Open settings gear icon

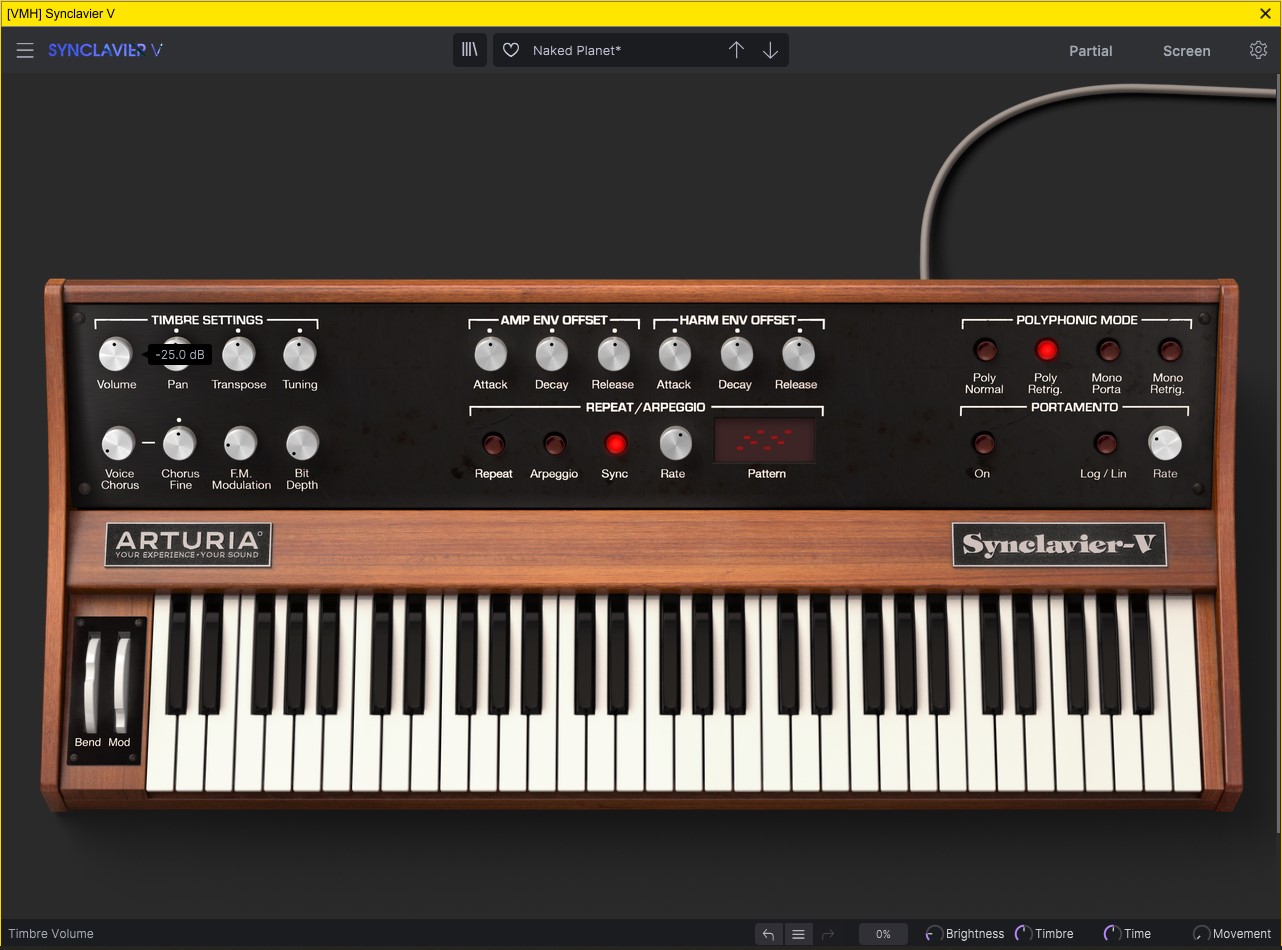click(1258, 50)
